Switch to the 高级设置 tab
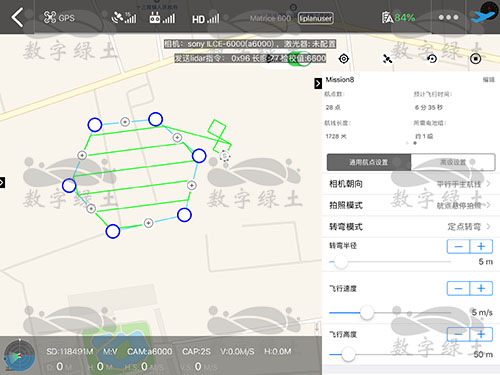The height and width of the screenshot is (375, 500). pos(453,162)
